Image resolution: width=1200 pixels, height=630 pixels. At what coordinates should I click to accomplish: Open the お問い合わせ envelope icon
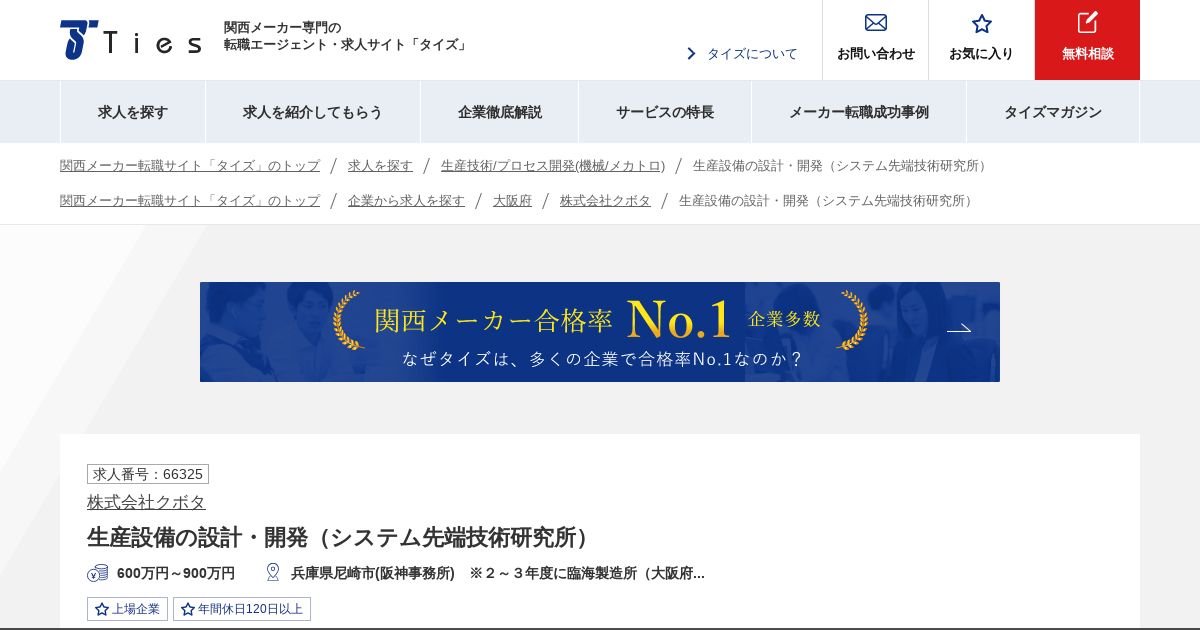(876, 23)
